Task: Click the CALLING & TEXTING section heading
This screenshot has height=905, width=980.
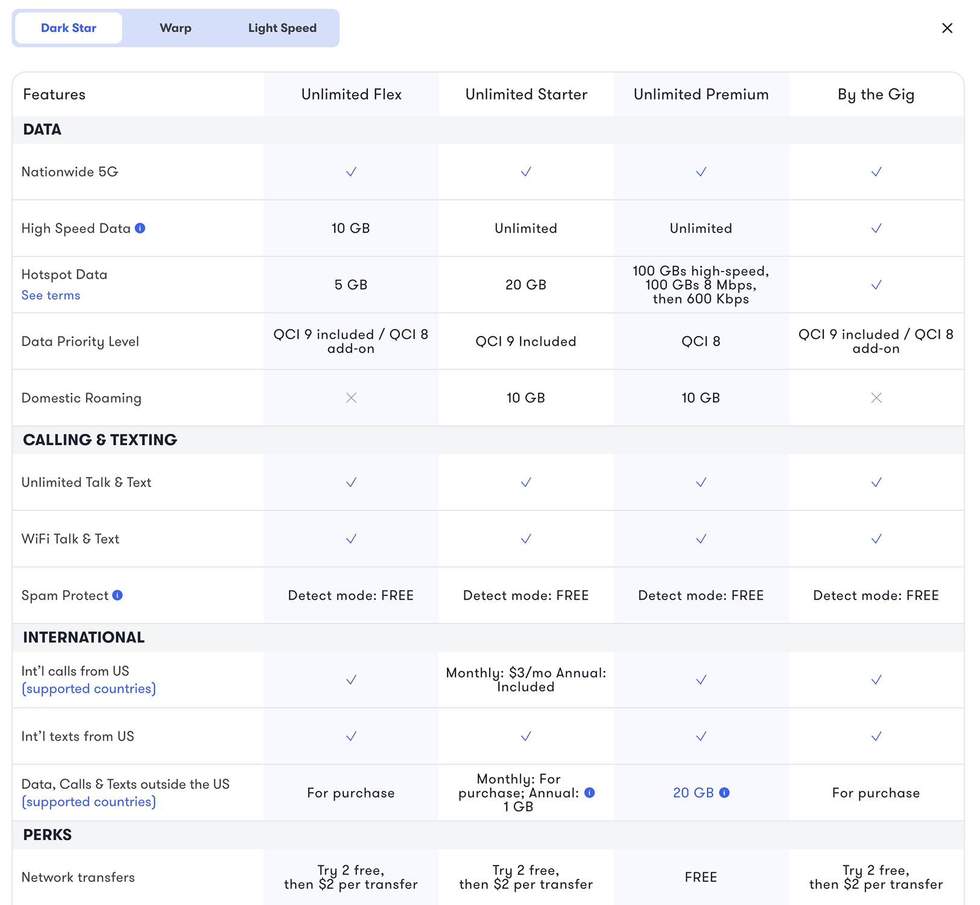Action: (100, 440)
